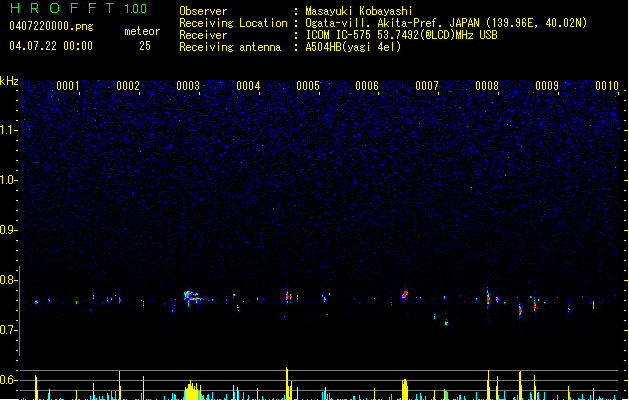
Task: Click the yellow intensity burst below 0003
Action: coord(193,390)
